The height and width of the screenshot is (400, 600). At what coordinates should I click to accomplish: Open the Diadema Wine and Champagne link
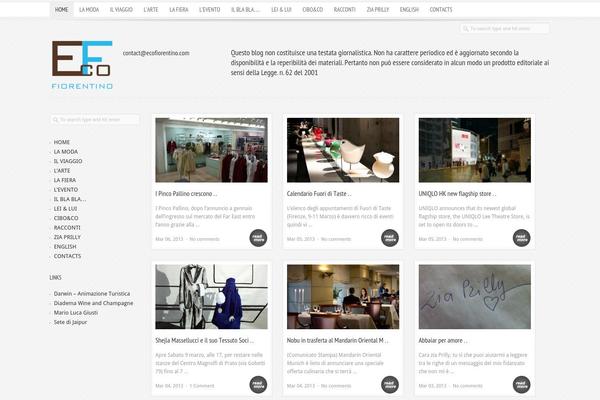(x=93, y=303)
